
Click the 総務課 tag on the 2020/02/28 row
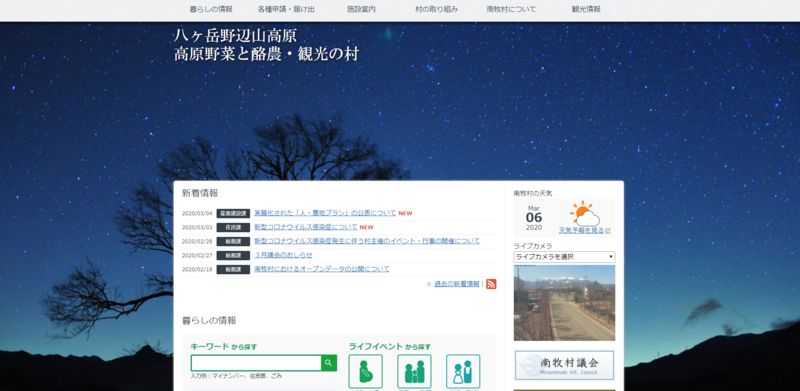pyautogui.click(x=233, y=241)
